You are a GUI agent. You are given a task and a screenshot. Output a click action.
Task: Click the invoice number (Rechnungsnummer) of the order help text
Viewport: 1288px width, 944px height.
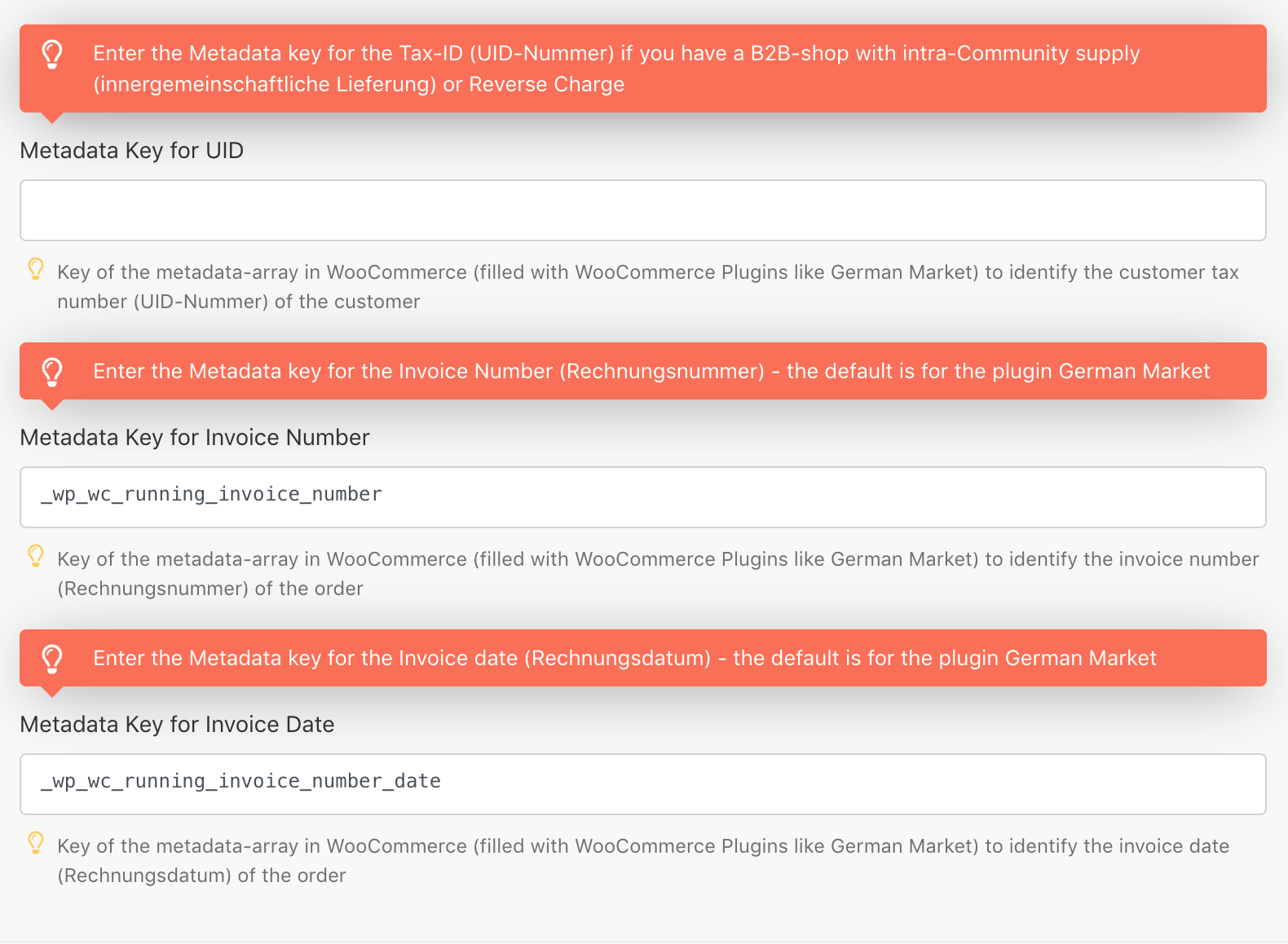click(657, 574)
